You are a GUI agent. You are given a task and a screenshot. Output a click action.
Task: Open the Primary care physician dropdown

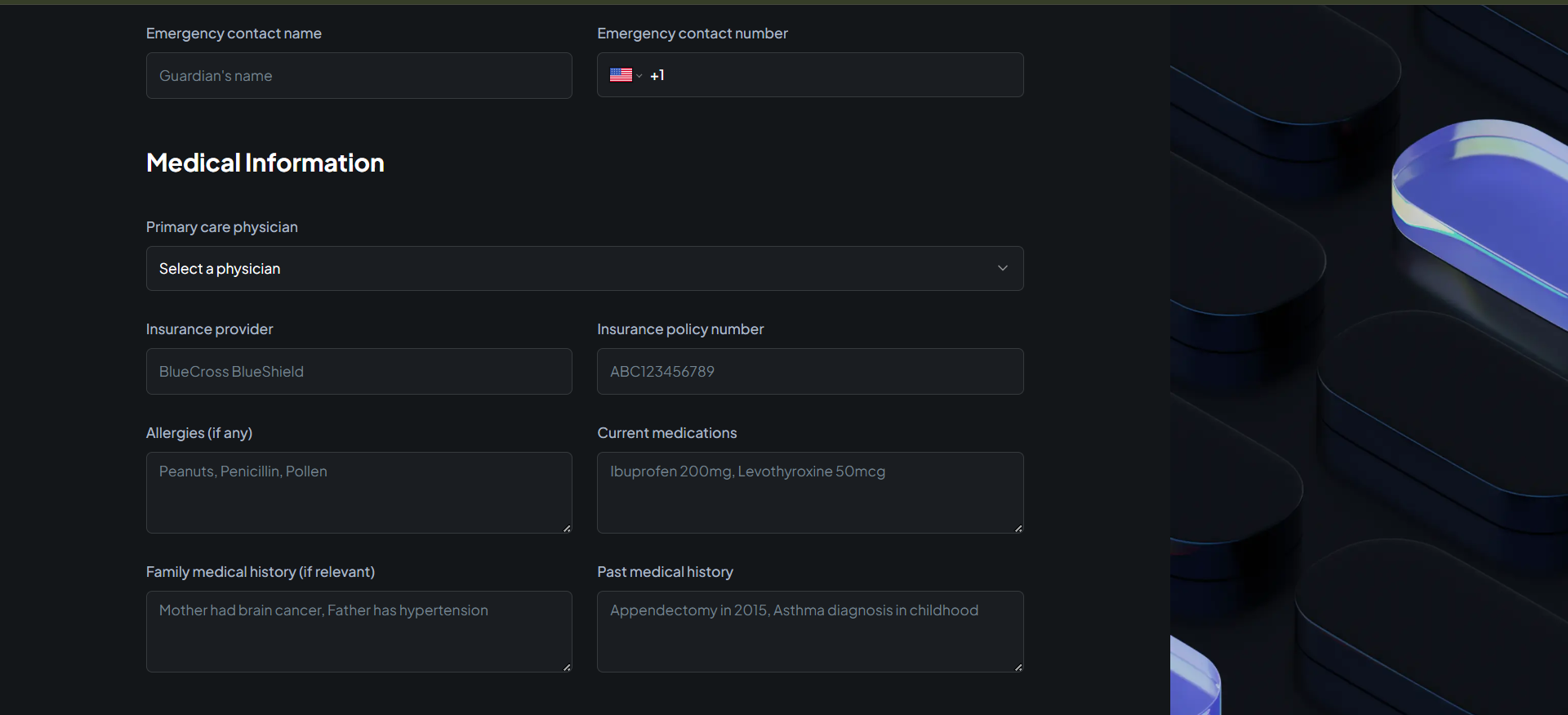point(585,269)
